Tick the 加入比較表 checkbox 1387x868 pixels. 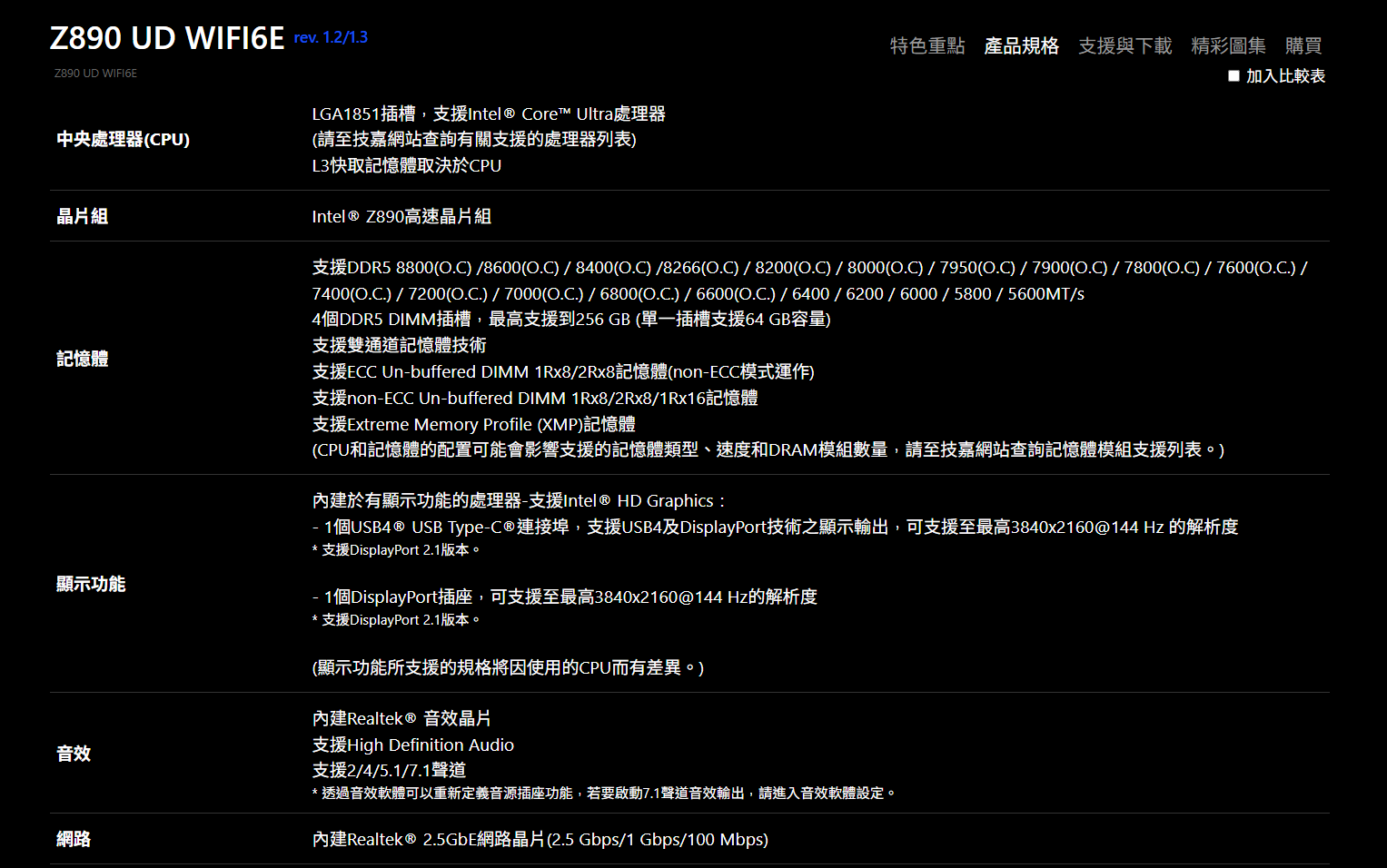pos(1233,76)
